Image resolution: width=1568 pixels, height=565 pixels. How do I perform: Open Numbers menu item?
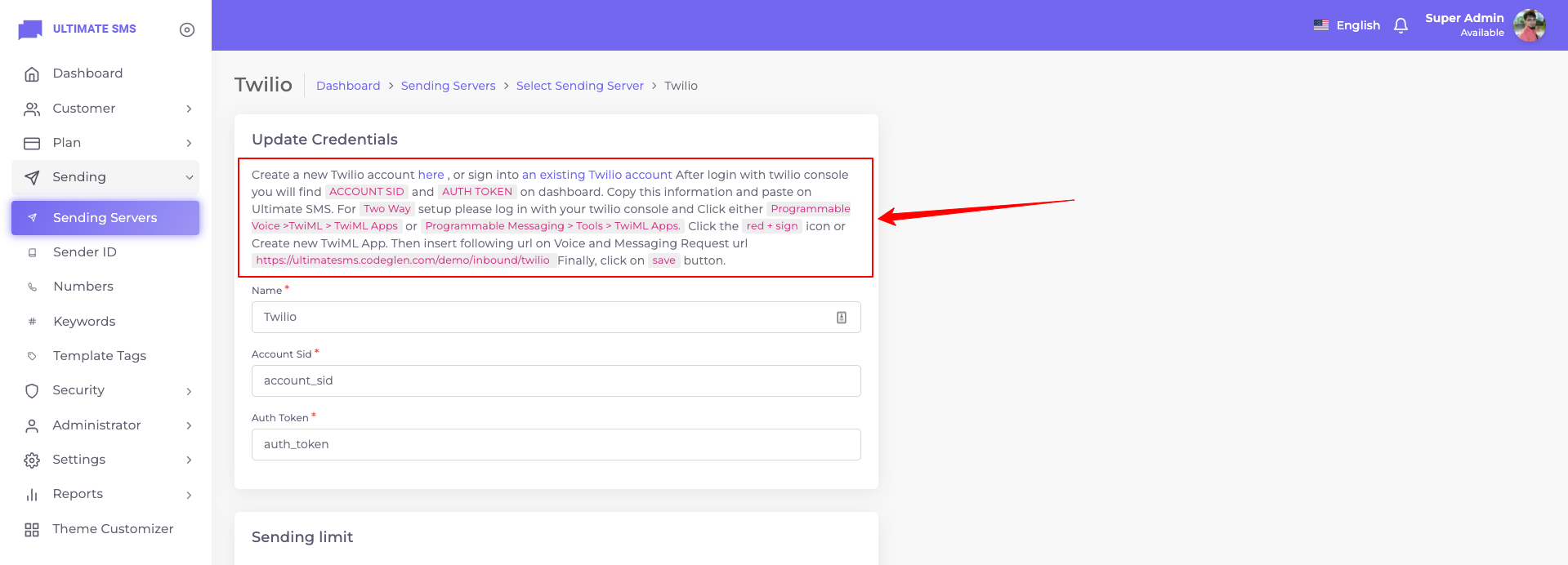click(105, 287)
